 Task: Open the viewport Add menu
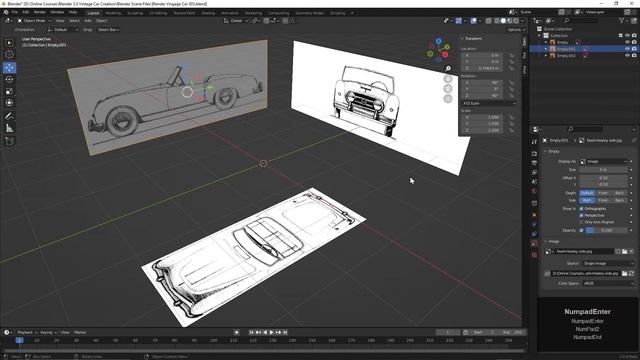[87, 20]
